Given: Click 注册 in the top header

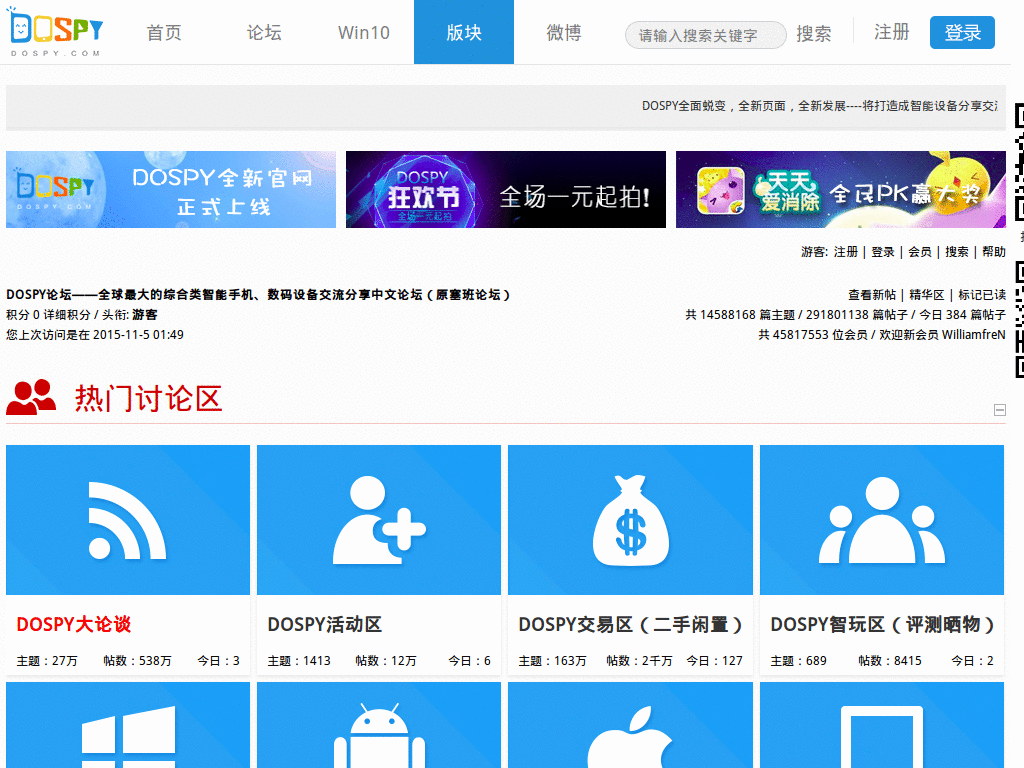Looking at the screenshot, I should point(891,32).
